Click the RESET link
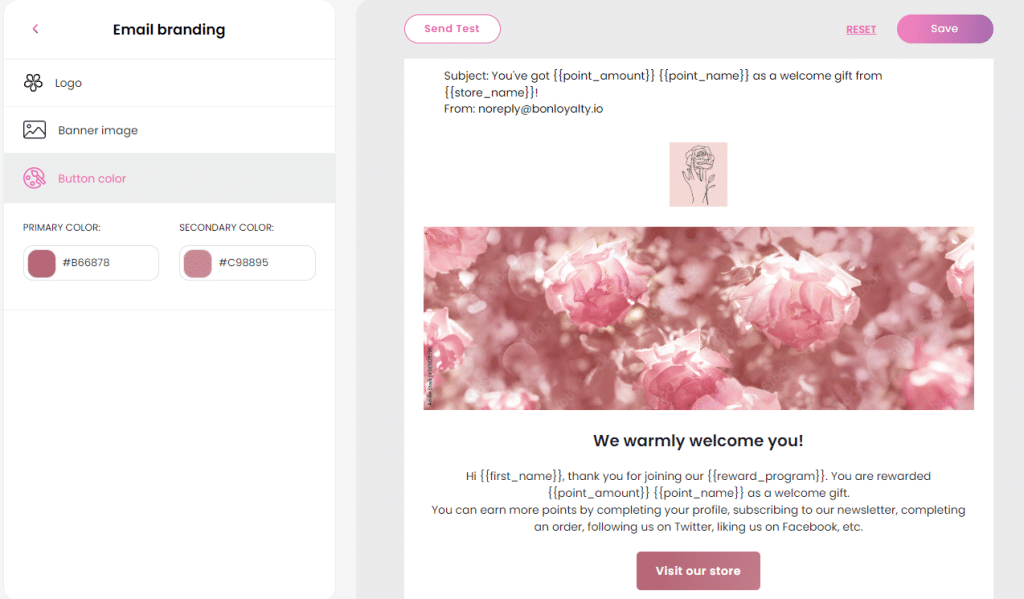 pos(861,29)
